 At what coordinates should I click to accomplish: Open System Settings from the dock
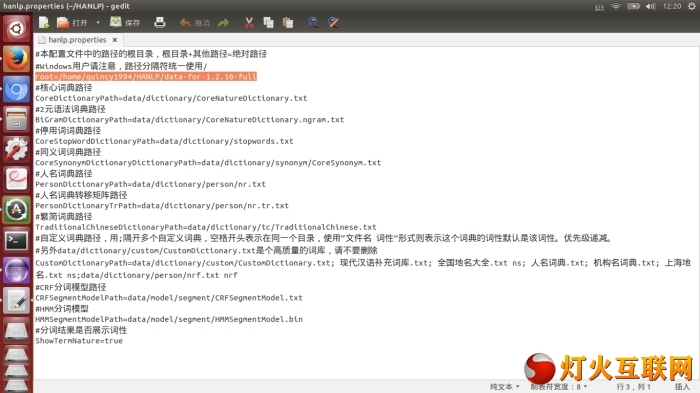(17, 149)
